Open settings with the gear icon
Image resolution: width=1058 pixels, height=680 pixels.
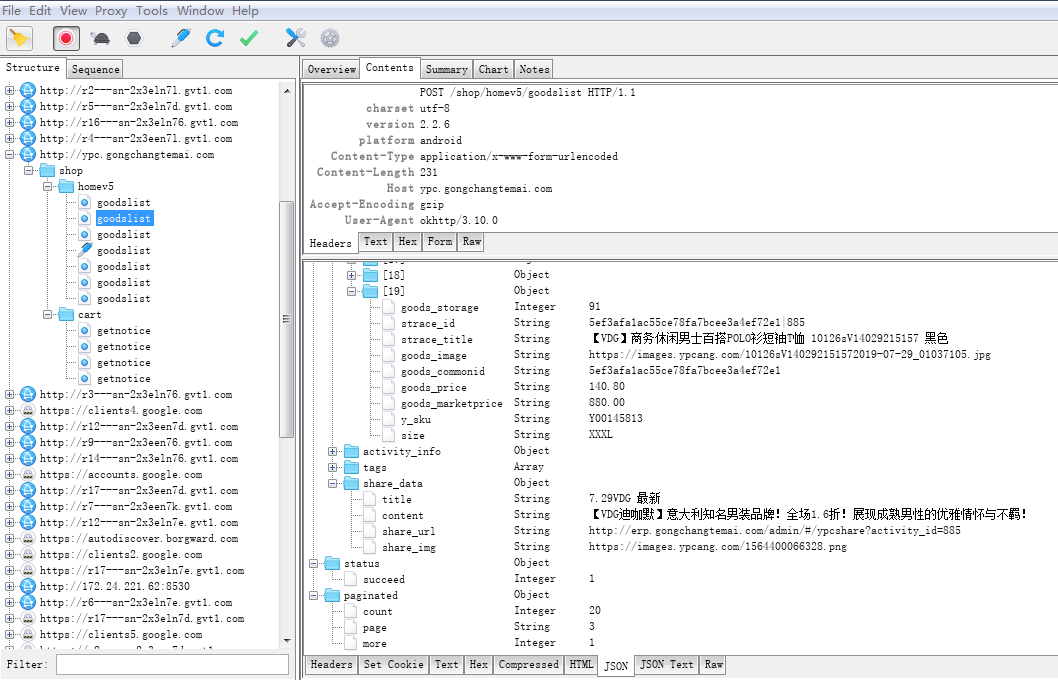coord(330,38)
